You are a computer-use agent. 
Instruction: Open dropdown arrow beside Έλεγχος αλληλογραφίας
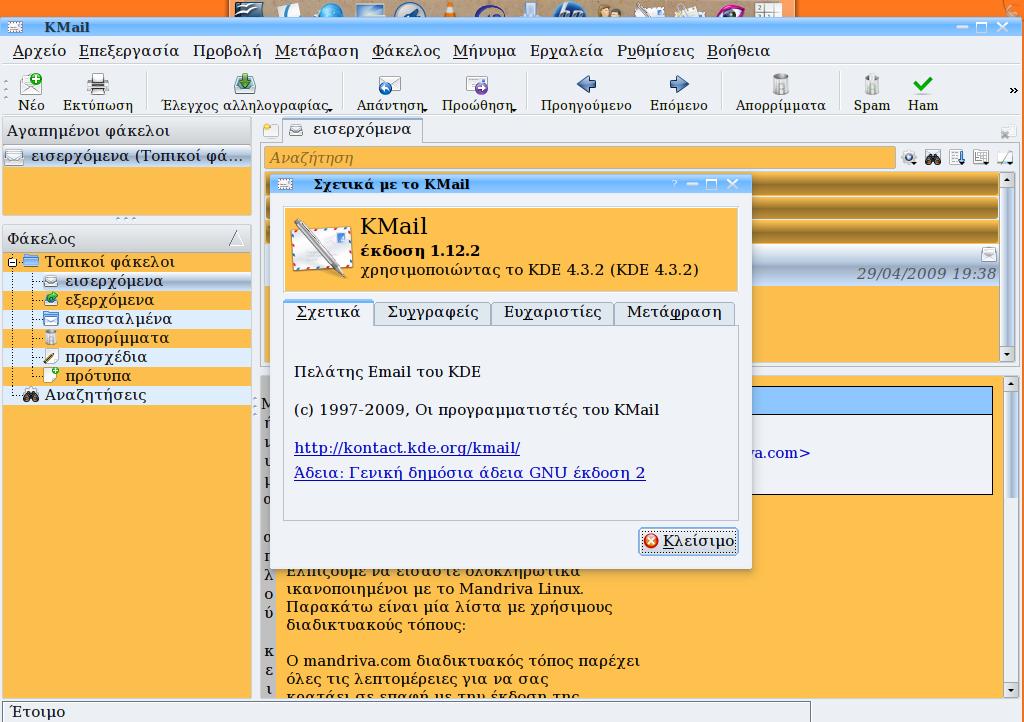pyautogui.click(x=330, y=109)
